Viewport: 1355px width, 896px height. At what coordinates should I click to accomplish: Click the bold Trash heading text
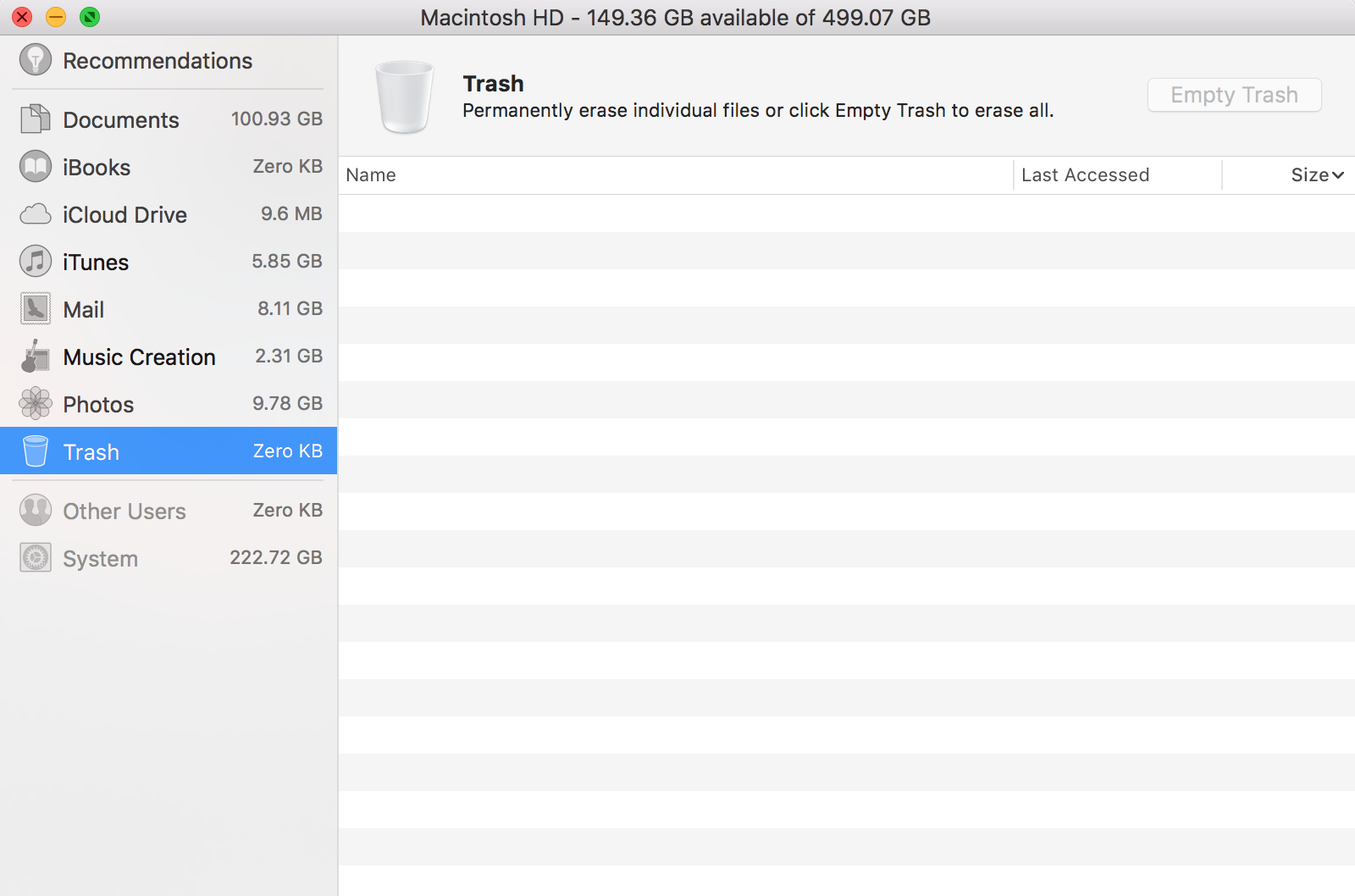[x=494, y=84]
